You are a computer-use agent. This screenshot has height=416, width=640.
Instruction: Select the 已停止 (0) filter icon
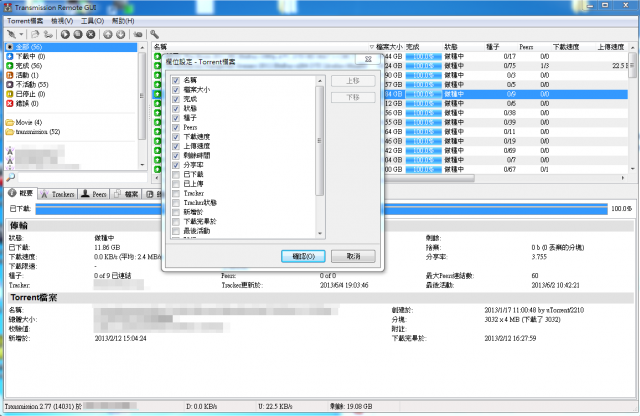(10, 94)
